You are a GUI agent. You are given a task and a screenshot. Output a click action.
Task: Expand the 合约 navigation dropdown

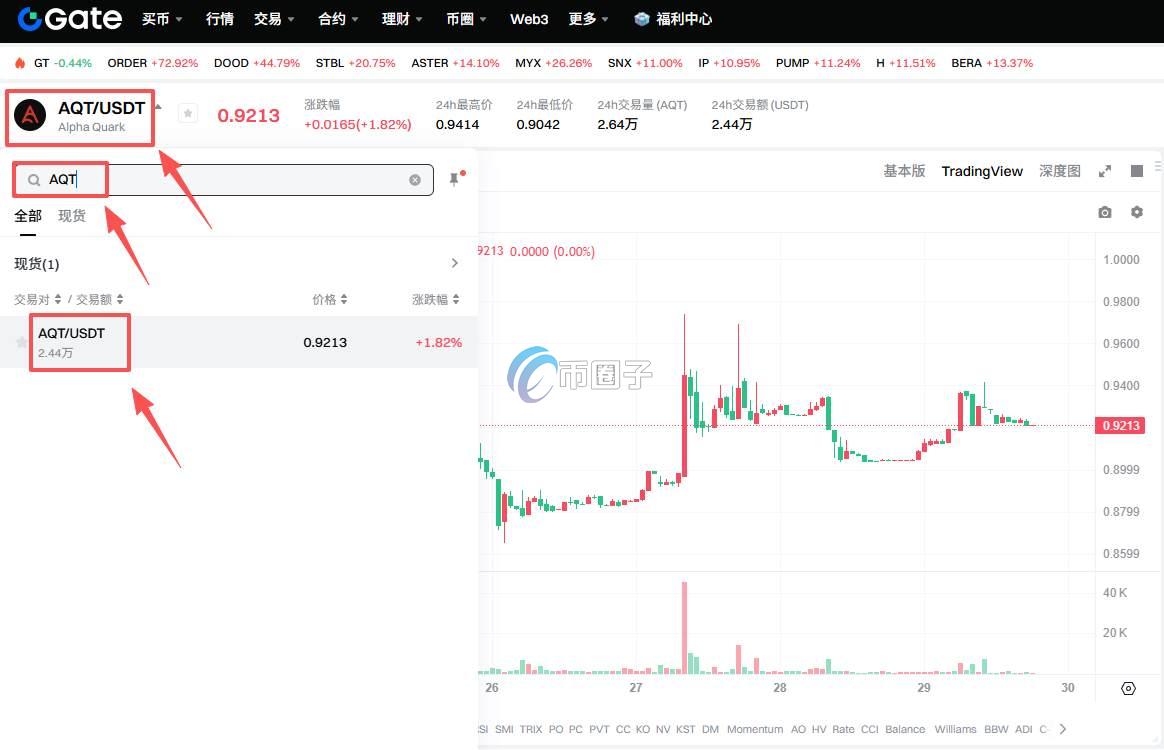click(337, 19)
